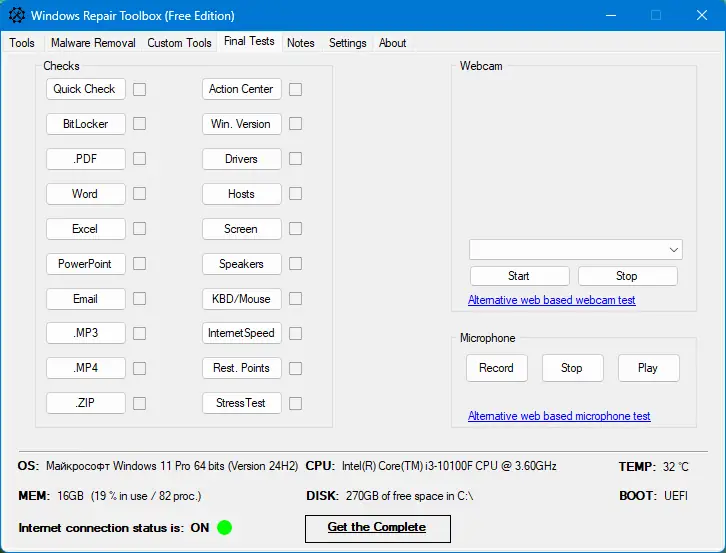Click the .ZIP test button

tap(86, 403)
